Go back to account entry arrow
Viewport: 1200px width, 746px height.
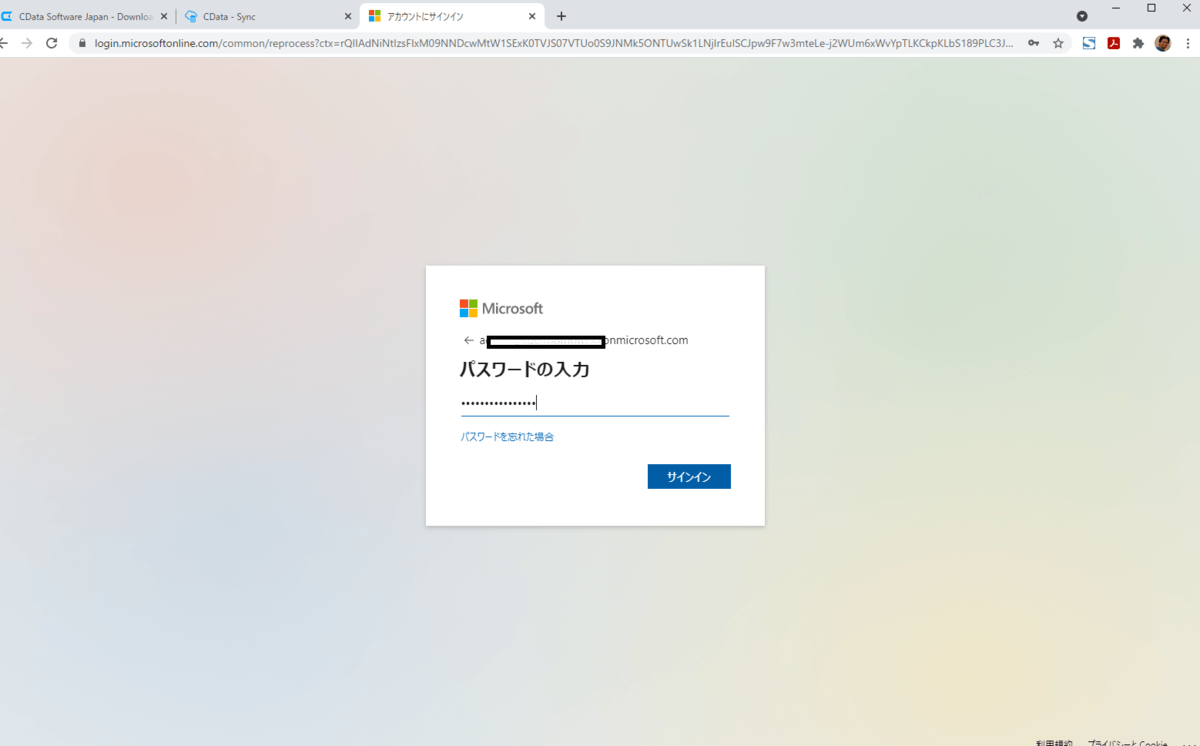(x=468, y=340)
